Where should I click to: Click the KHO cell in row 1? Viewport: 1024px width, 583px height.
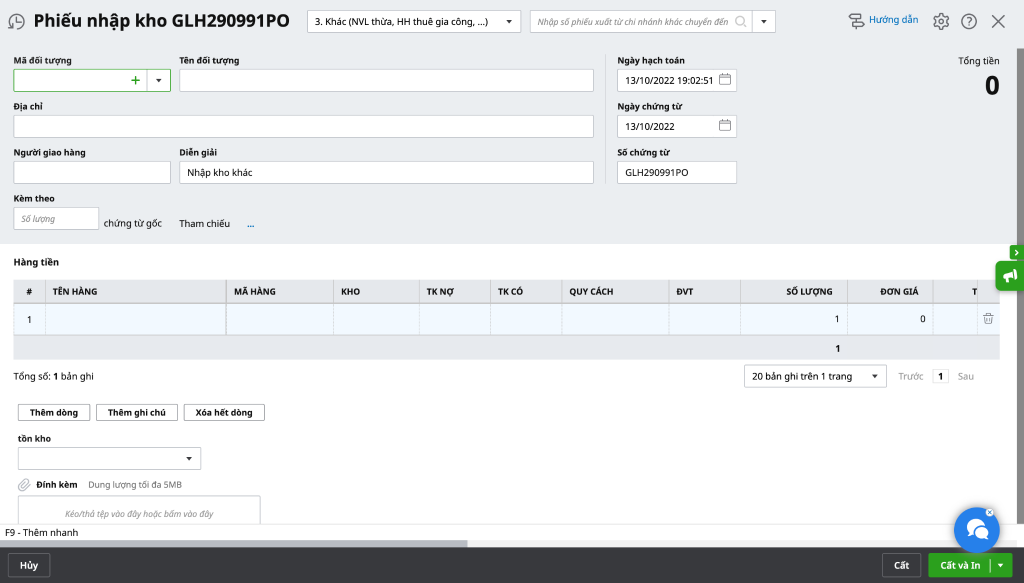coord(377,319)
